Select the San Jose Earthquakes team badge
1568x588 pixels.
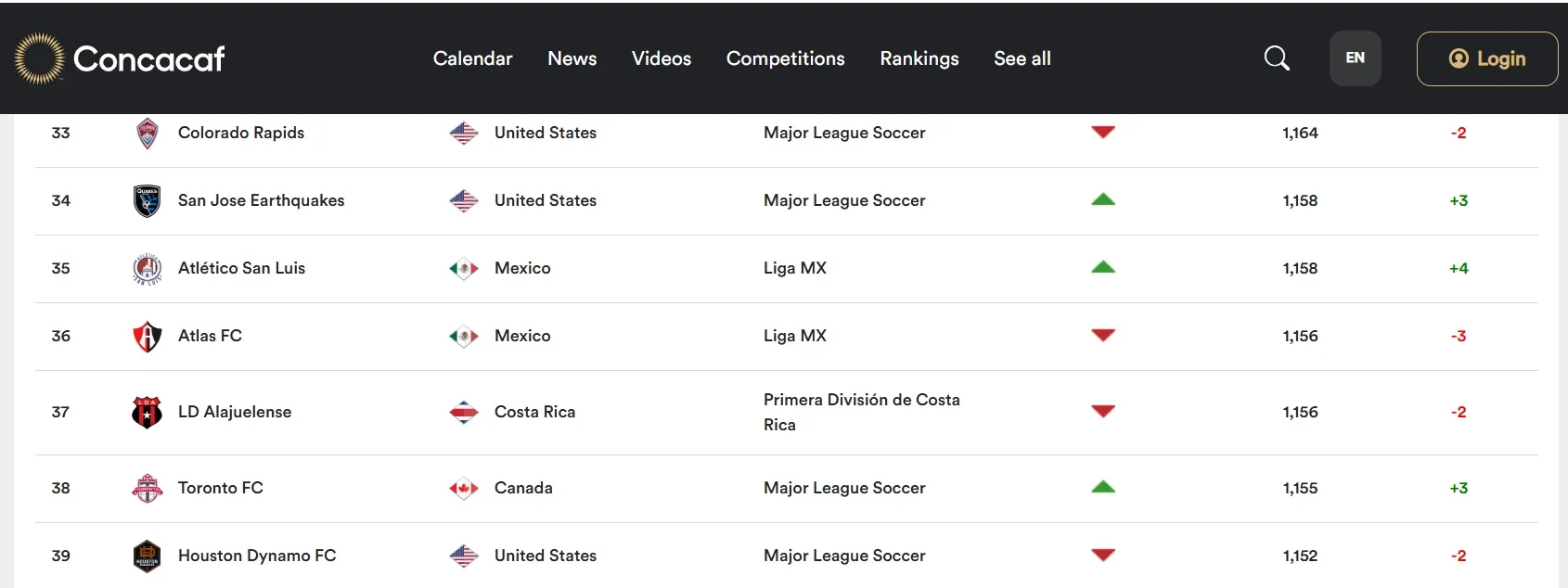pos(147,200)
